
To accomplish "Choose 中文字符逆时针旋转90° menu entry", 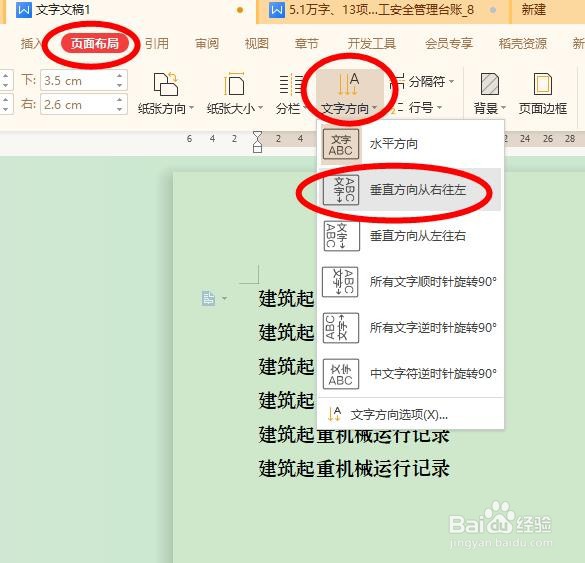I will [x=409, y=374].
